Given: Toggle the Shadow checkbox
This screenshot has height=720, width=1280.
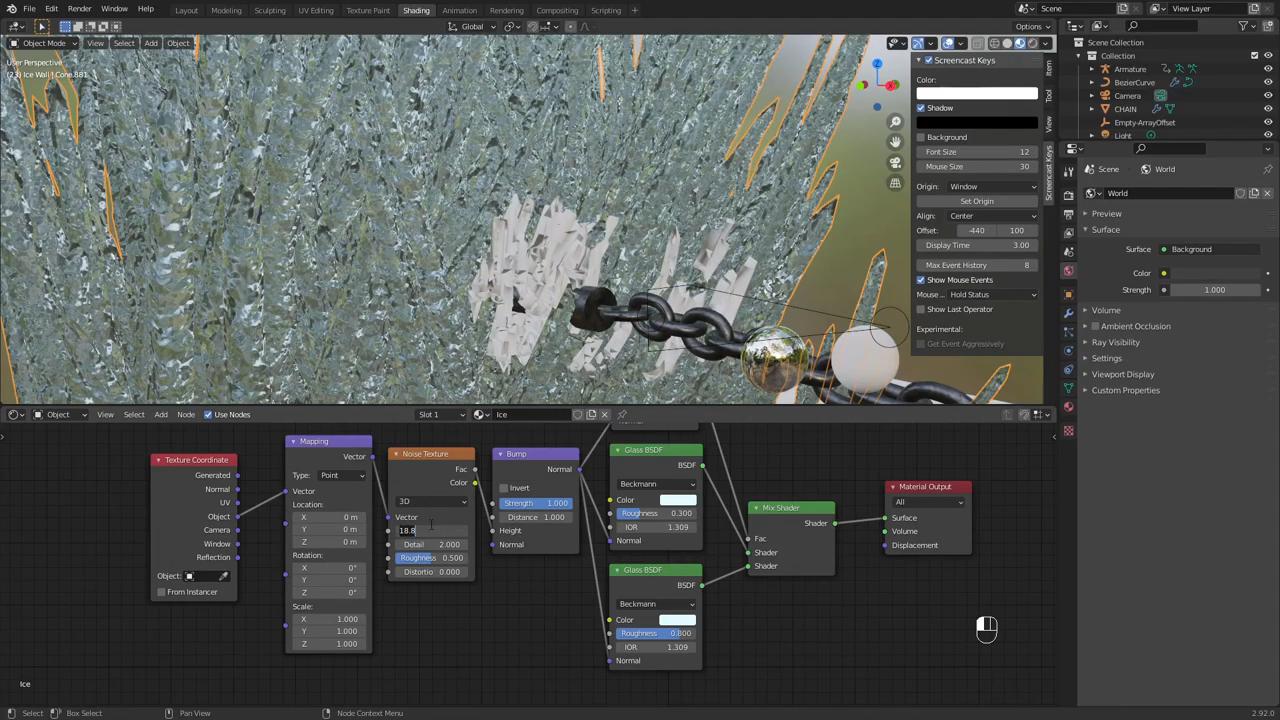Looking at the screenshot, I should pos(921,108).
